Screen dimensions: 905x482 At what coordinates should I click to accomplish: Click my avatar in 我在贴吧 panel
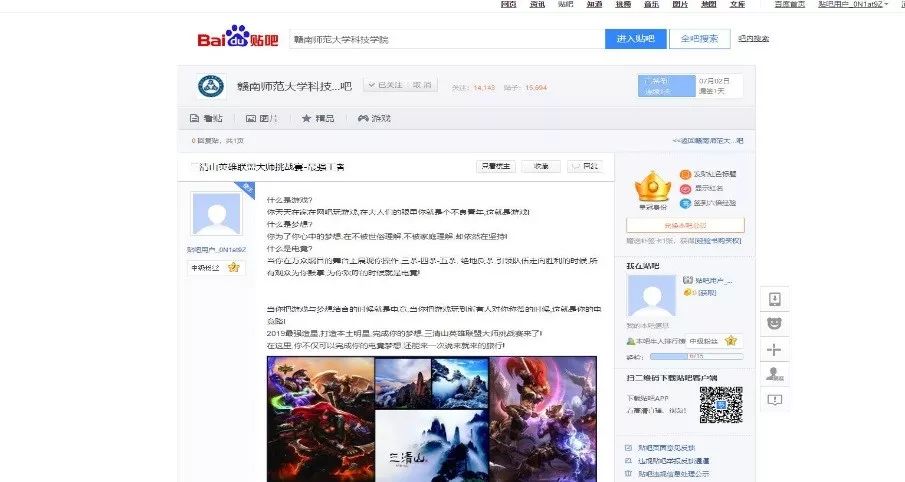(652, 296)
